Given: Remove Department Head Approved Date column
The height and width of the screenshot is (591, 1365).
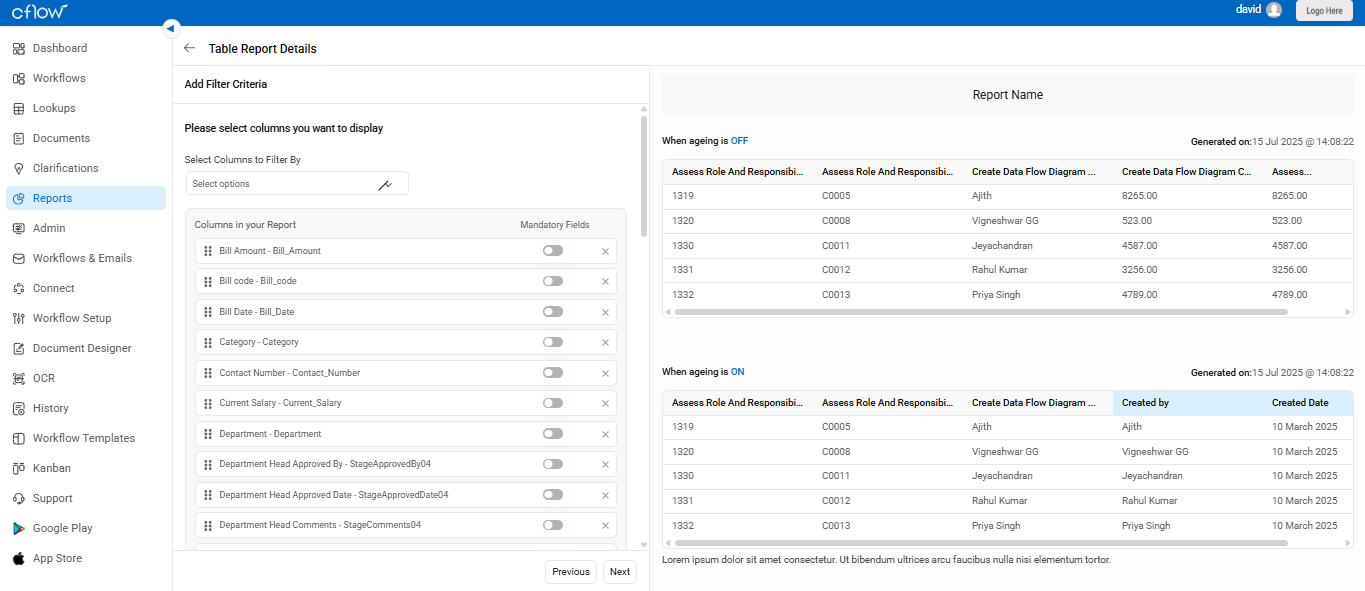Looking at the screenshot, I should [x=605, y=495].
